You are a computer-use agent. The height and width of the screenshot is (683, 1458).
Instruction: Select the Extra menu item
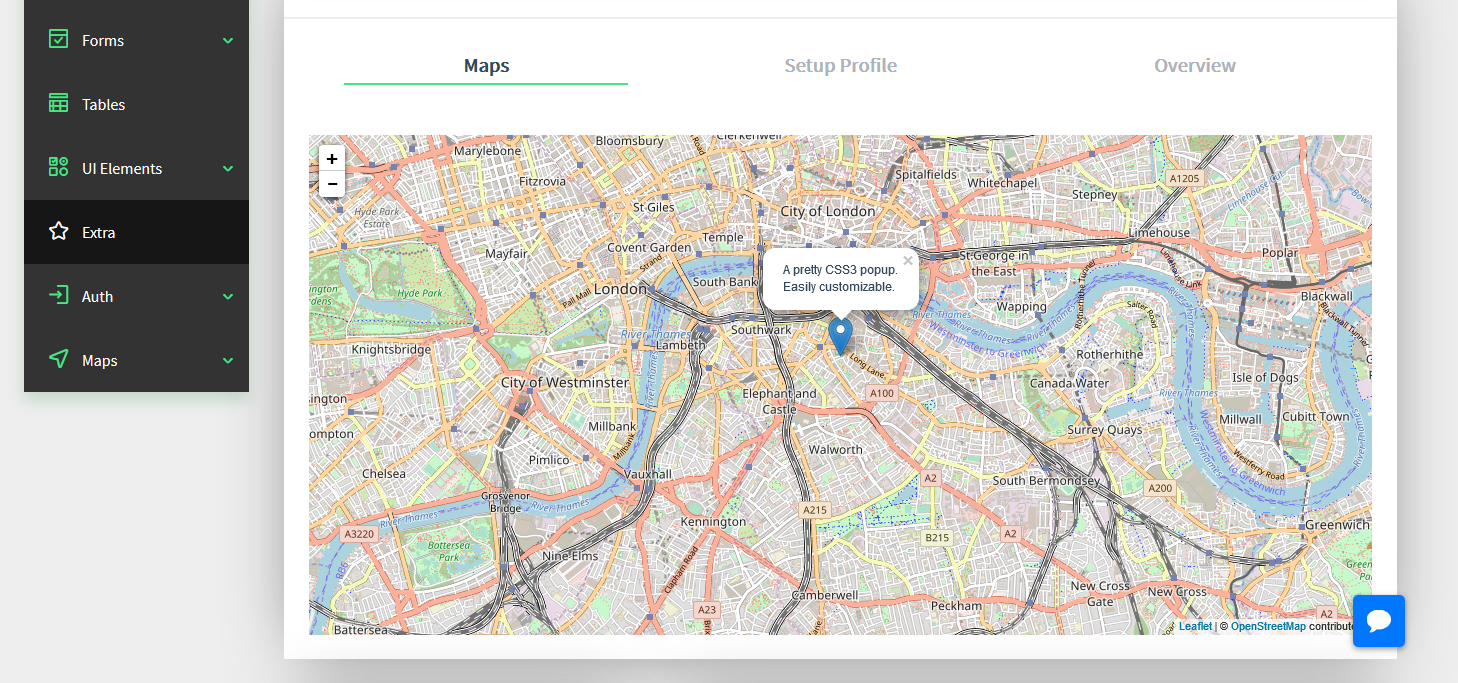click(136, 232)
